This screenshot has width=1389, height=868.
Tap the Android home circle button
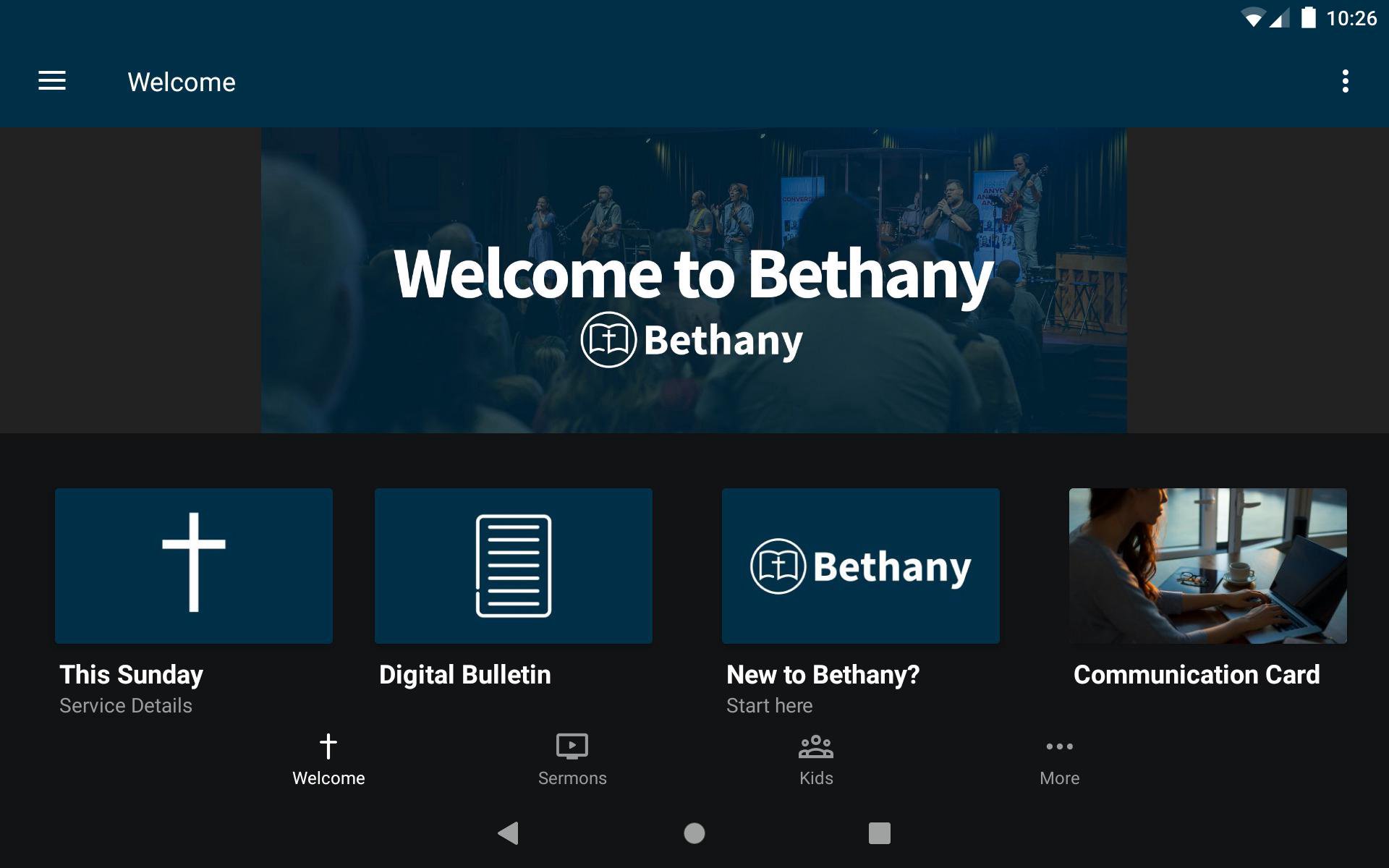694,833
